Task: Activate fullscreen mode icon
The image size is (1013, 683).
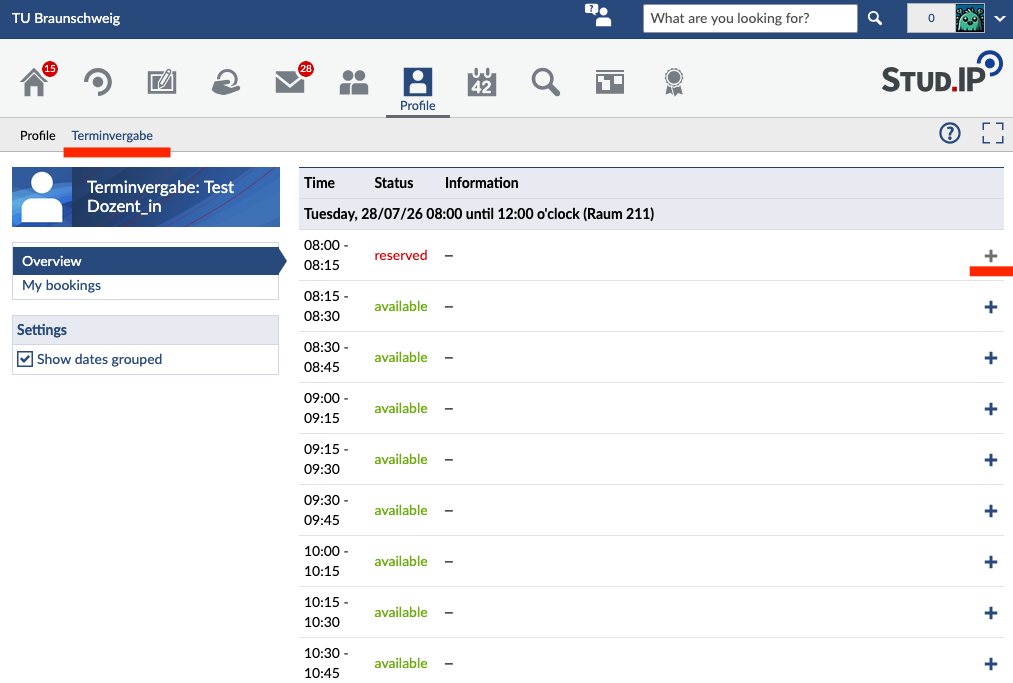Action: [x=992, y=133]
